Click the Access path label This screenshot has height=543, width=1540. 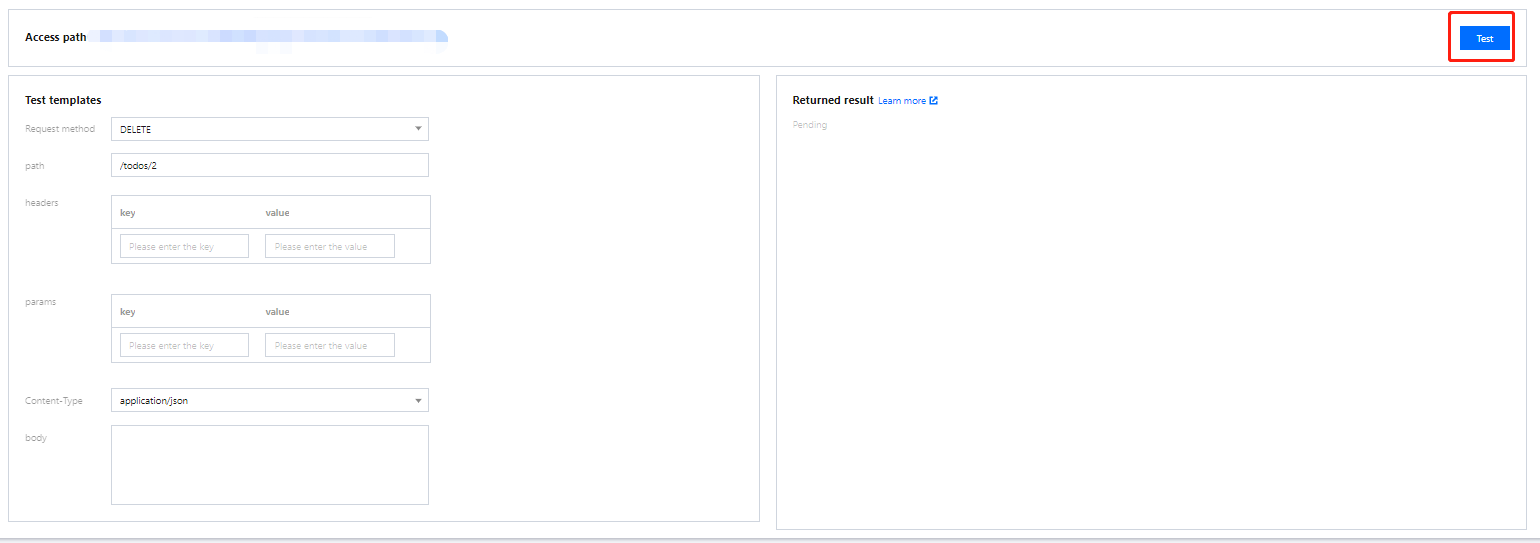pos(56,37)
